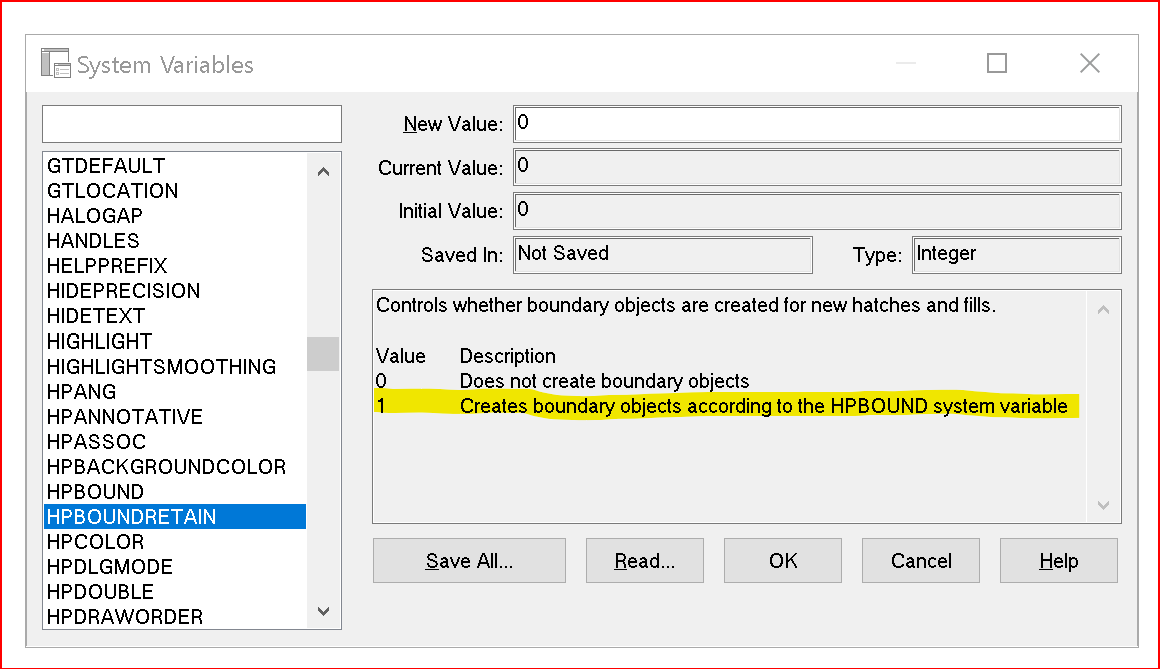The width and height of the screenshot is (1160, 670).
Task: Click description pane scroll up arrow
Action: coord(1104,310)
